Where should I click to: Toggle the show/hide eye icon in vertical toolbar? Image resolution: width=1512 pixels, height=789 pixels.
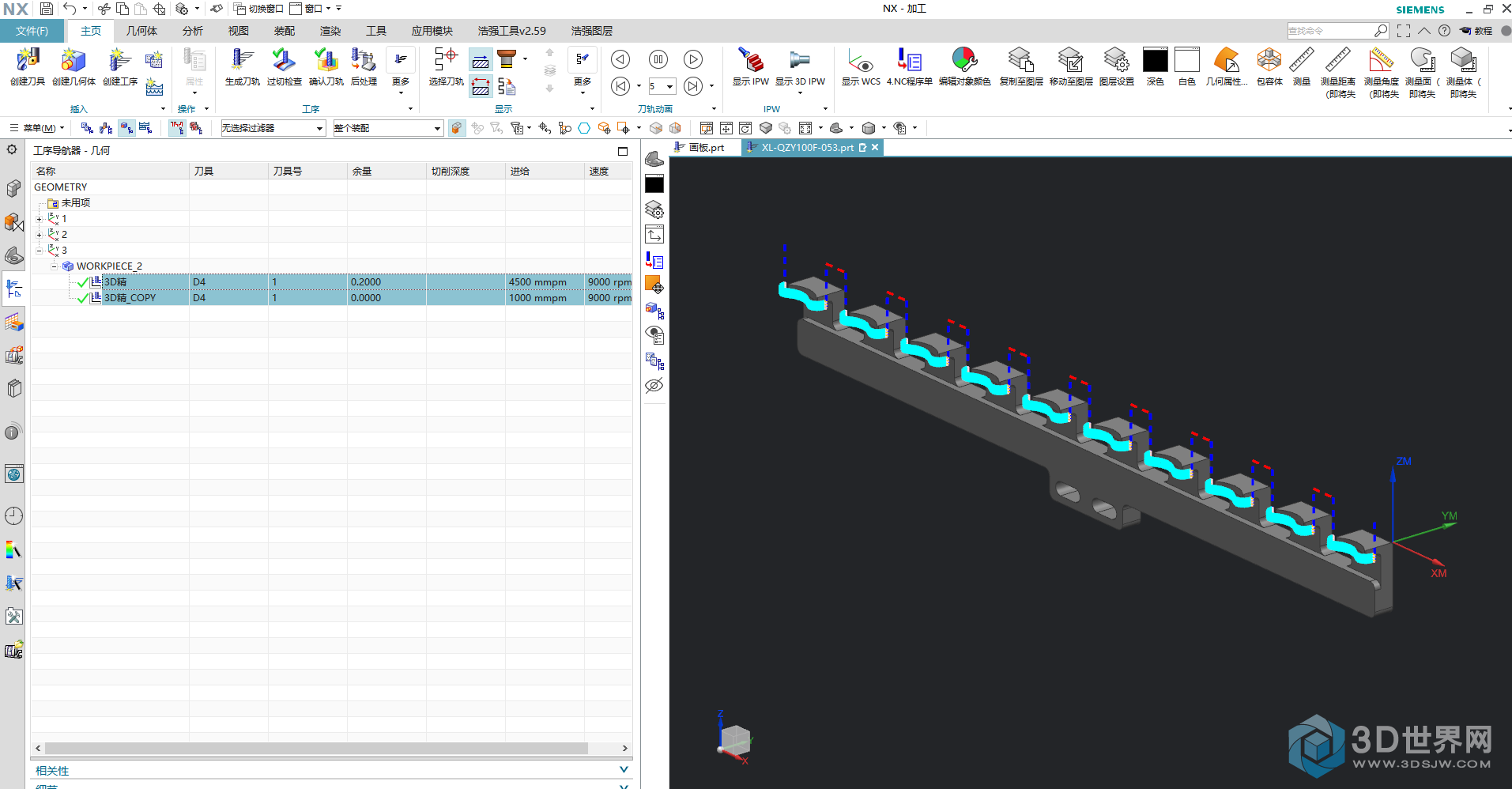(654, 386)
